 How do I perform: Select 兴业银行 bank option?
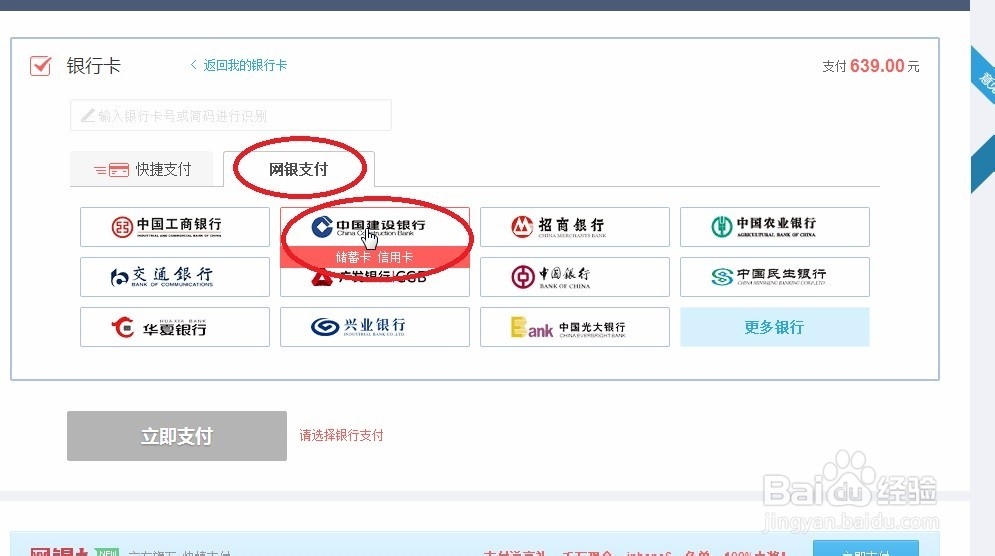[375, 327]
